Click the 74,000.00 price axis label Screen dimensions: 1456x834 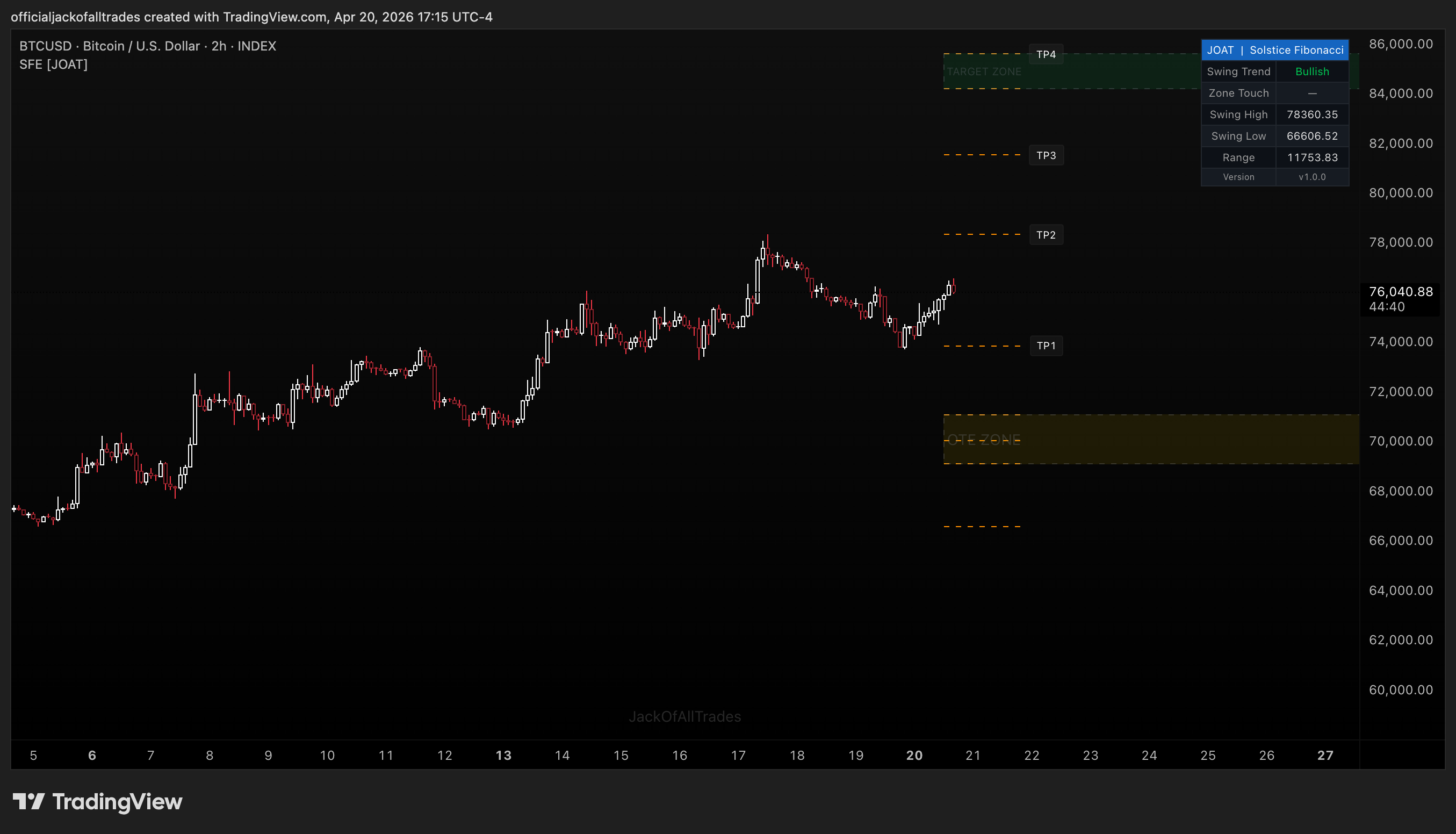pyautogui.click(x=1401, y=342)
